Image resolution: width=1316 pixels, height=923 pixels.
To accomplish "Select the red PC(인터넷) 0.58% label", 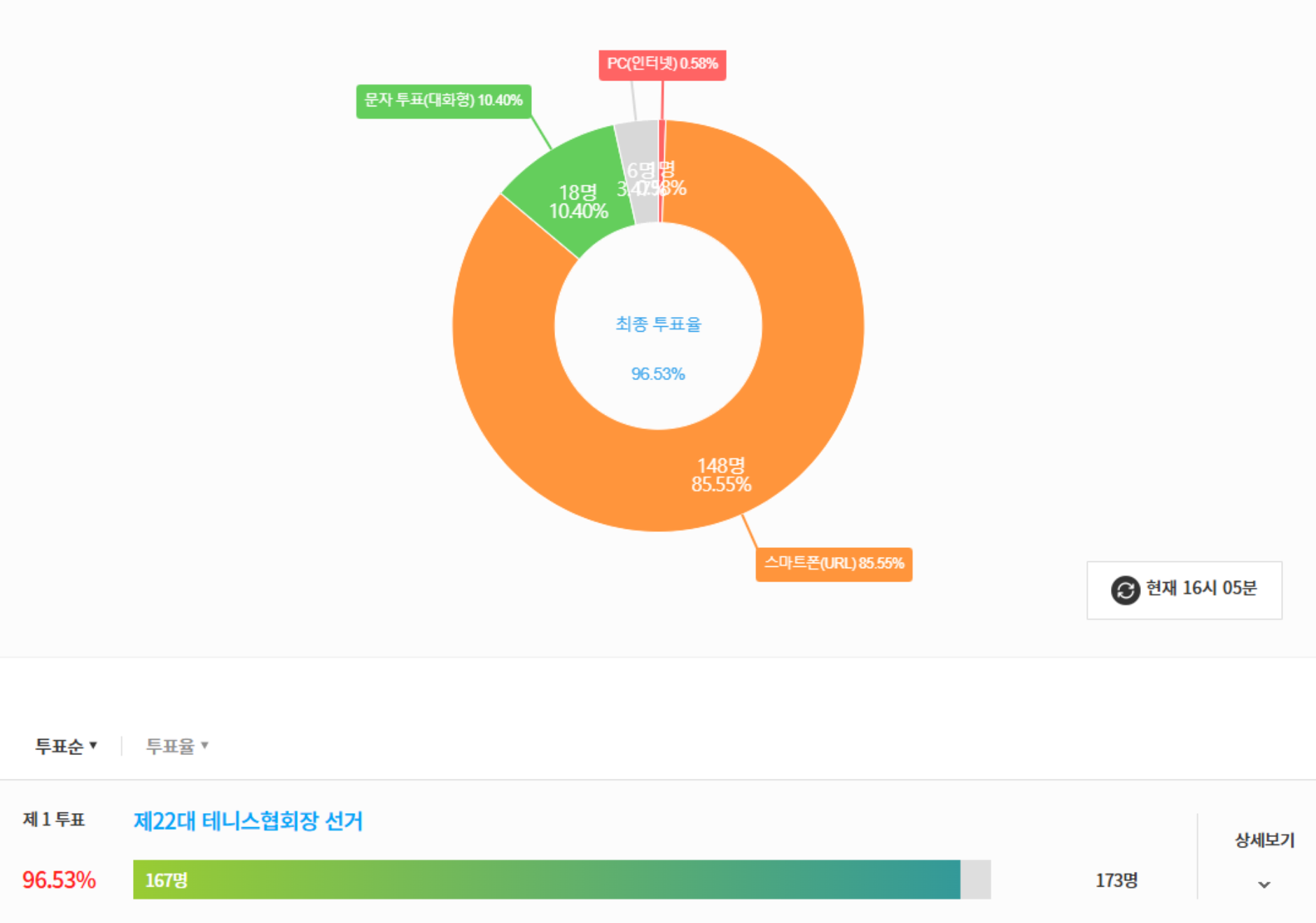I will 662,64.
